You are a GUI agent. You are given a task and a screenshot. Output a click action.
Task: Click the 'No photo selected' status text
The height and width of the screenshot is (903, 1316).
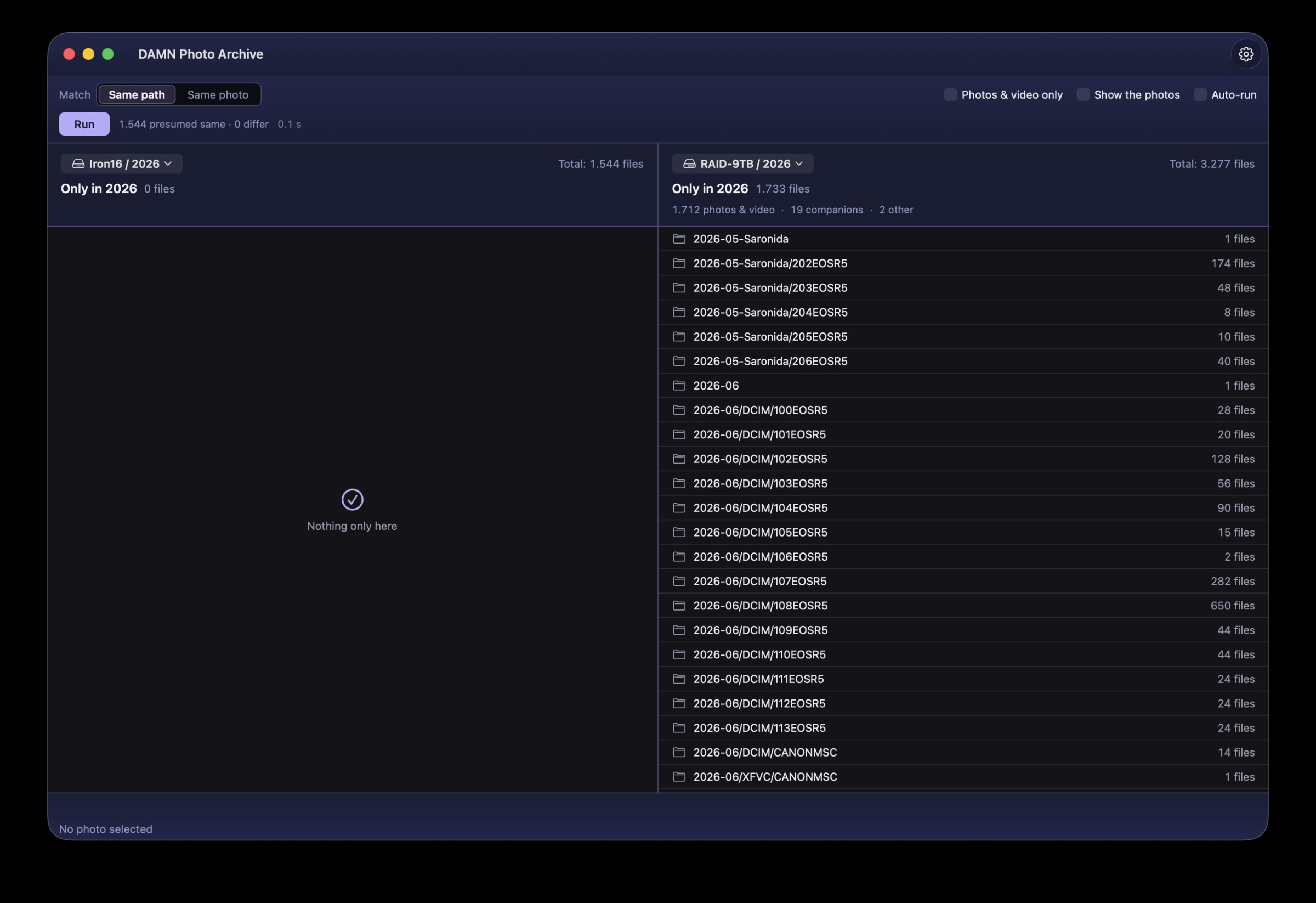(105, 829)
